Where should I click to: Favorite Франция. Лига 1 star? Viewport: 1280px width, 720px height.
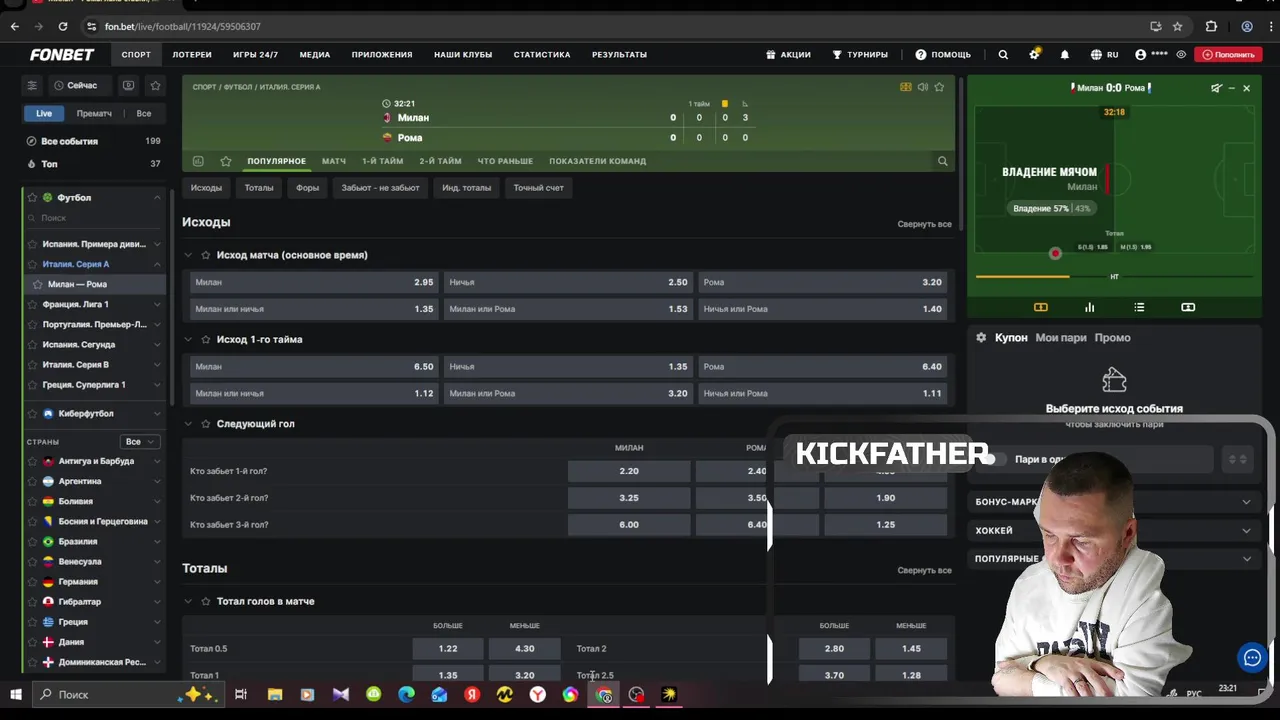click(32, 304)
